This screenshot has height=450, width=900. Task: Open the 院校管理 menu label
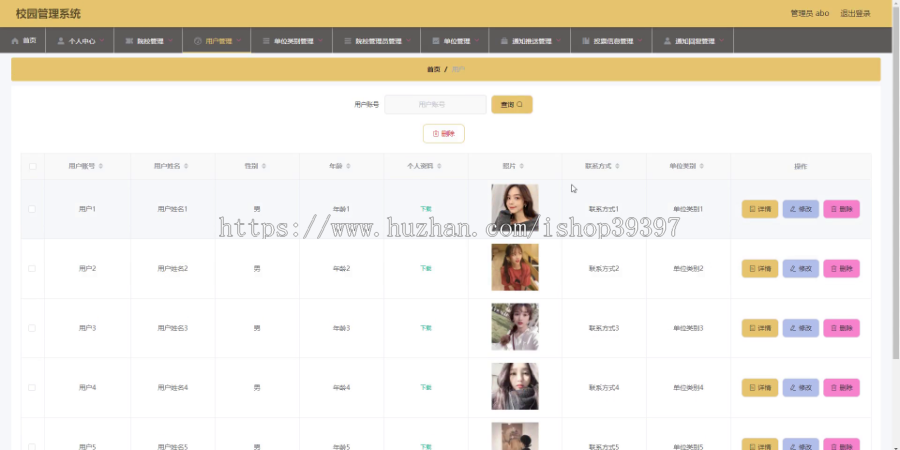(150, 41)
